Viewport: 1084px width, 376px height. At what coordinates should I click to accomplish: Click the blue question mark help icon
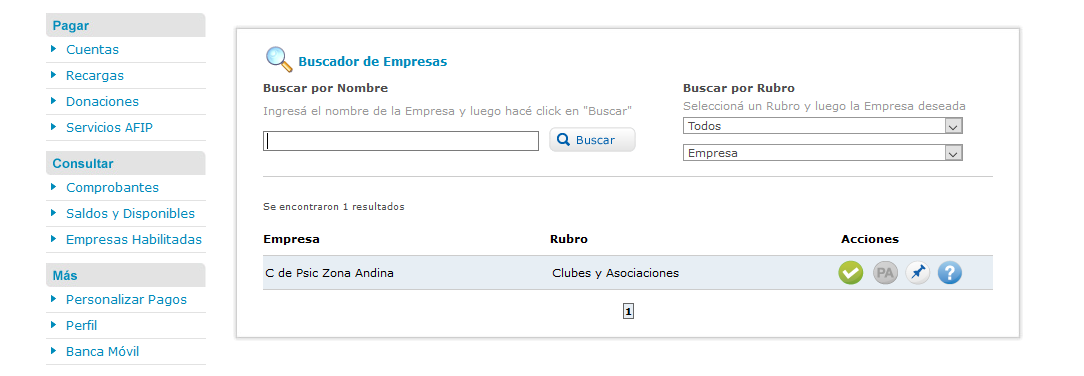click(x=950, y=273)
